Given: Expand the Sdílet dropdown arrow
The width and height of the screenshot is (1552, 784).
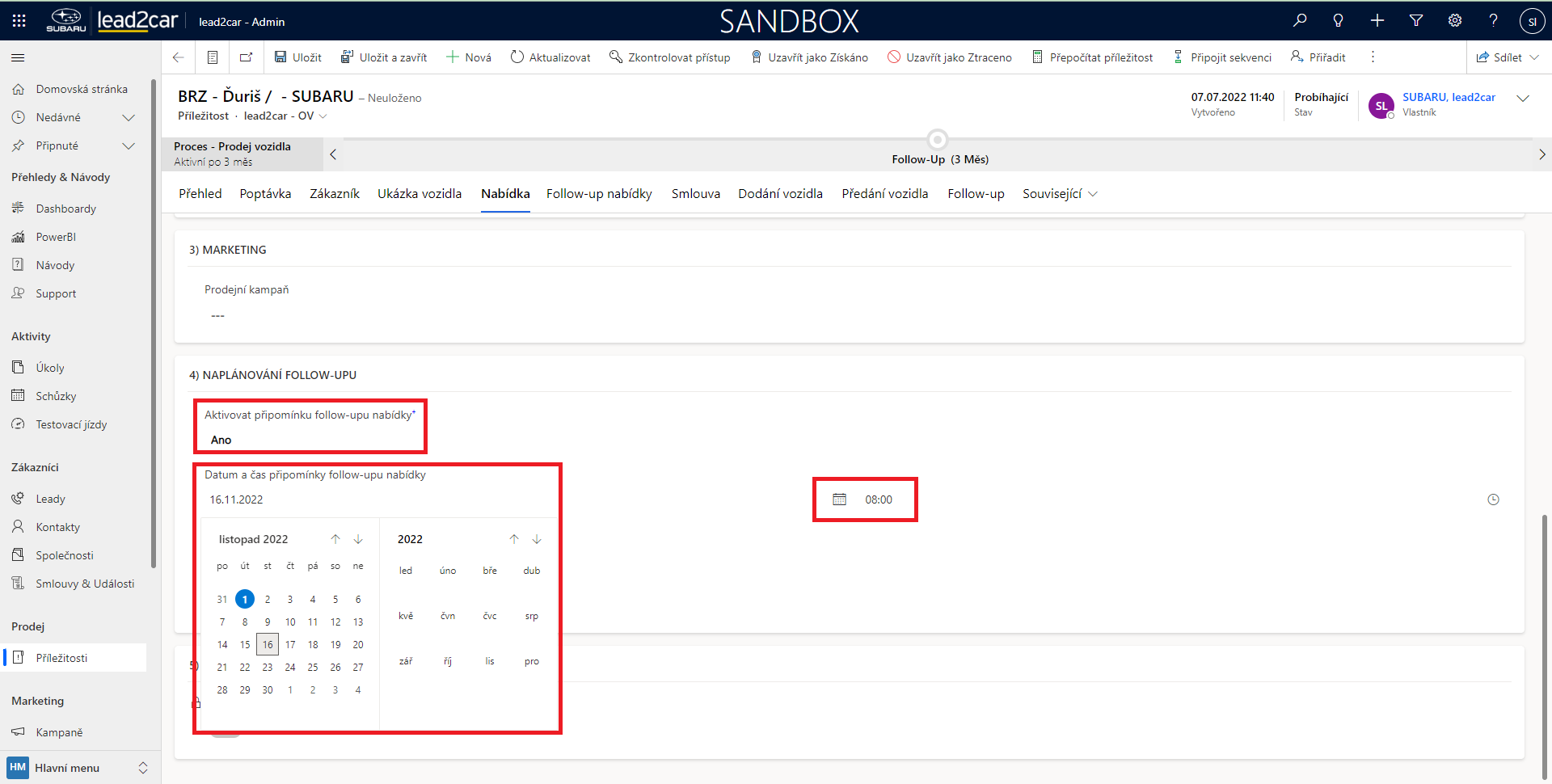Looking at the screenshot, I should [x=1535, y=57].
